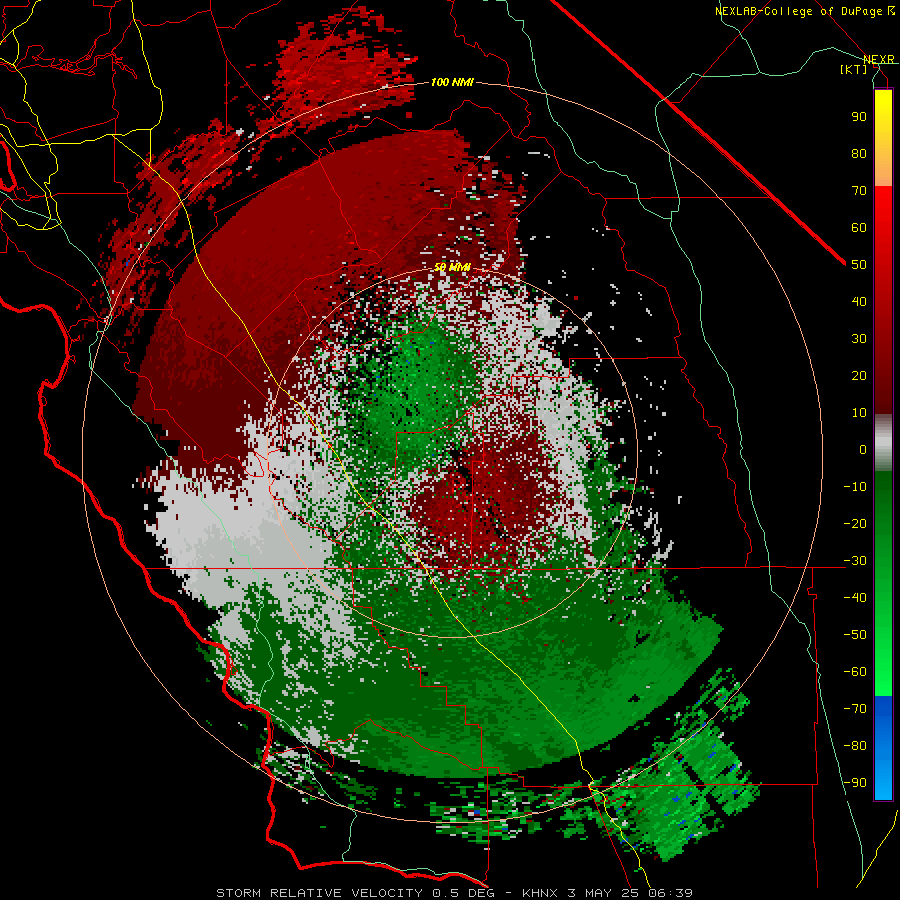Select the 50 NMI range ring label

452,267
